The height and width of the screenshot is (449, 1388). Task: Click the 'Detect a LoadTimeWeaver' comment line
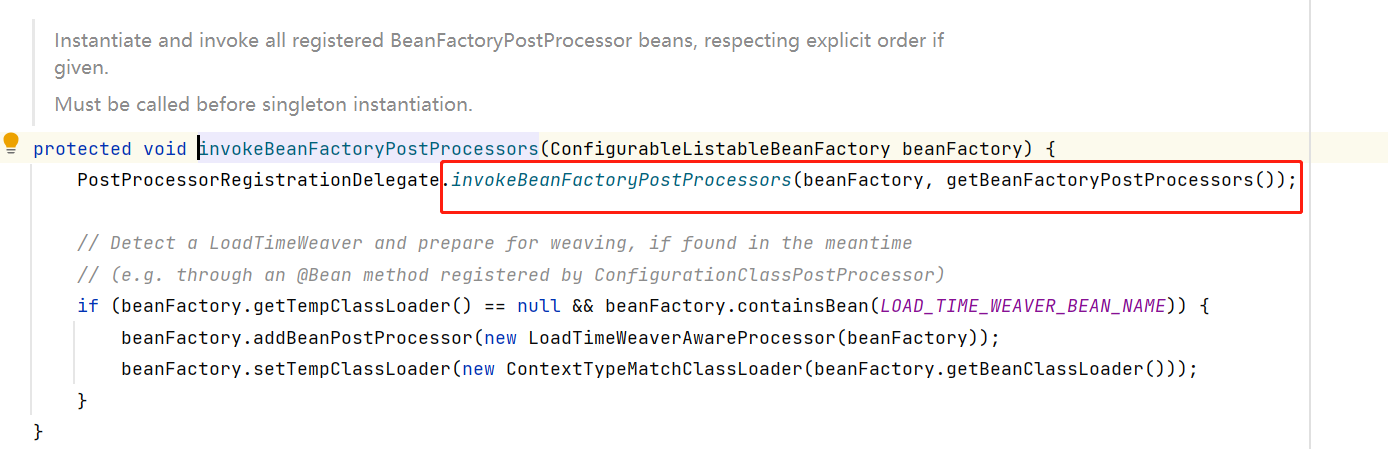(x=494, y=243)
